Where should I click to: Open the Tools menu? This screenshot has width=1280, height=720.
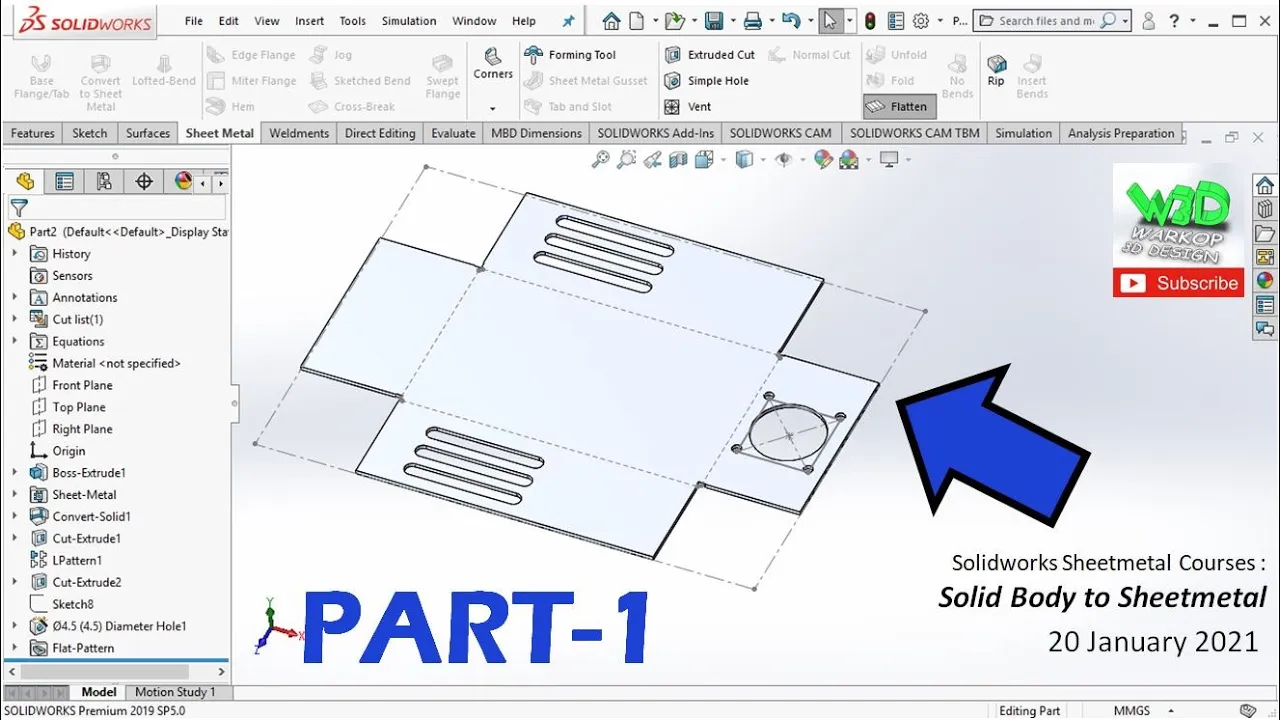[352, 21]
